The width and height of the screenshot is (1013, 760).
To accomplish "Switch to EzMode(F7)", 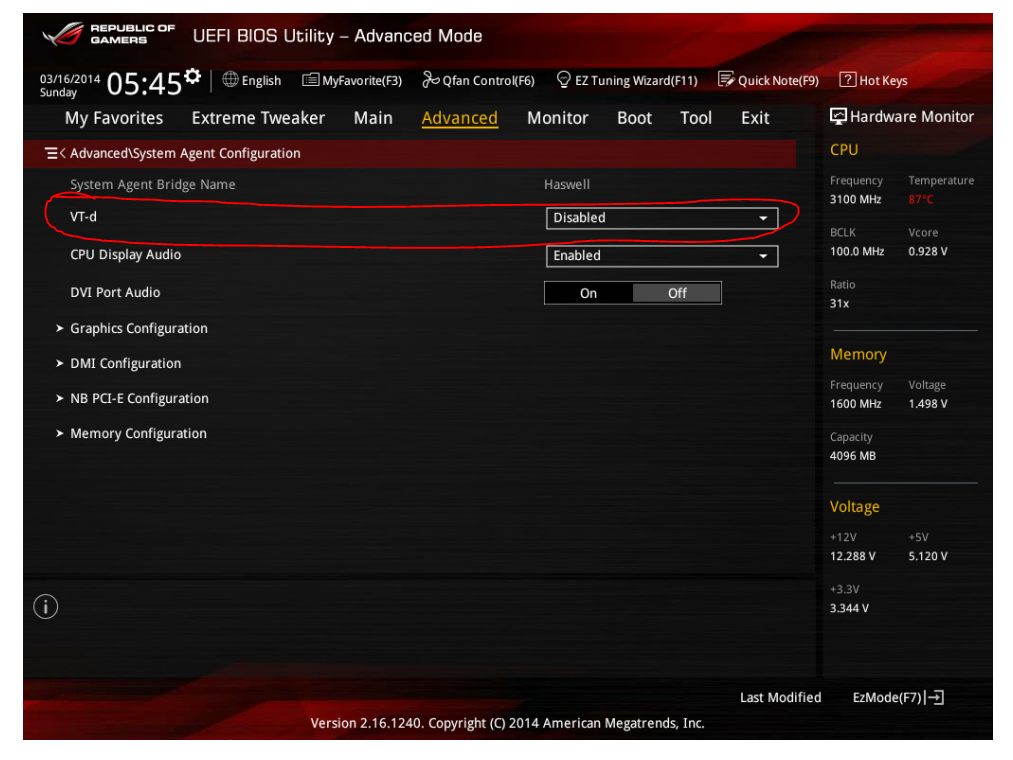I will coord(897,697).
